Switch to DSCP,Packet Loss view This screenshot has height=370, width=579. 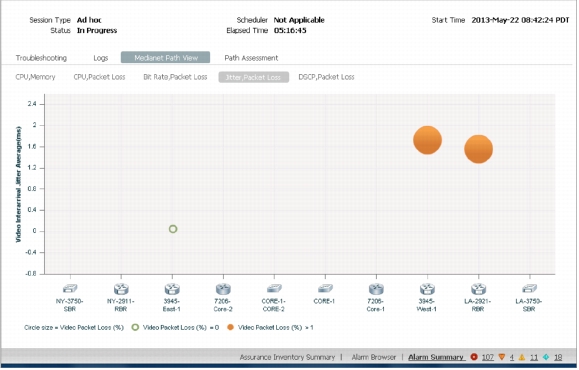coord(326,77)
